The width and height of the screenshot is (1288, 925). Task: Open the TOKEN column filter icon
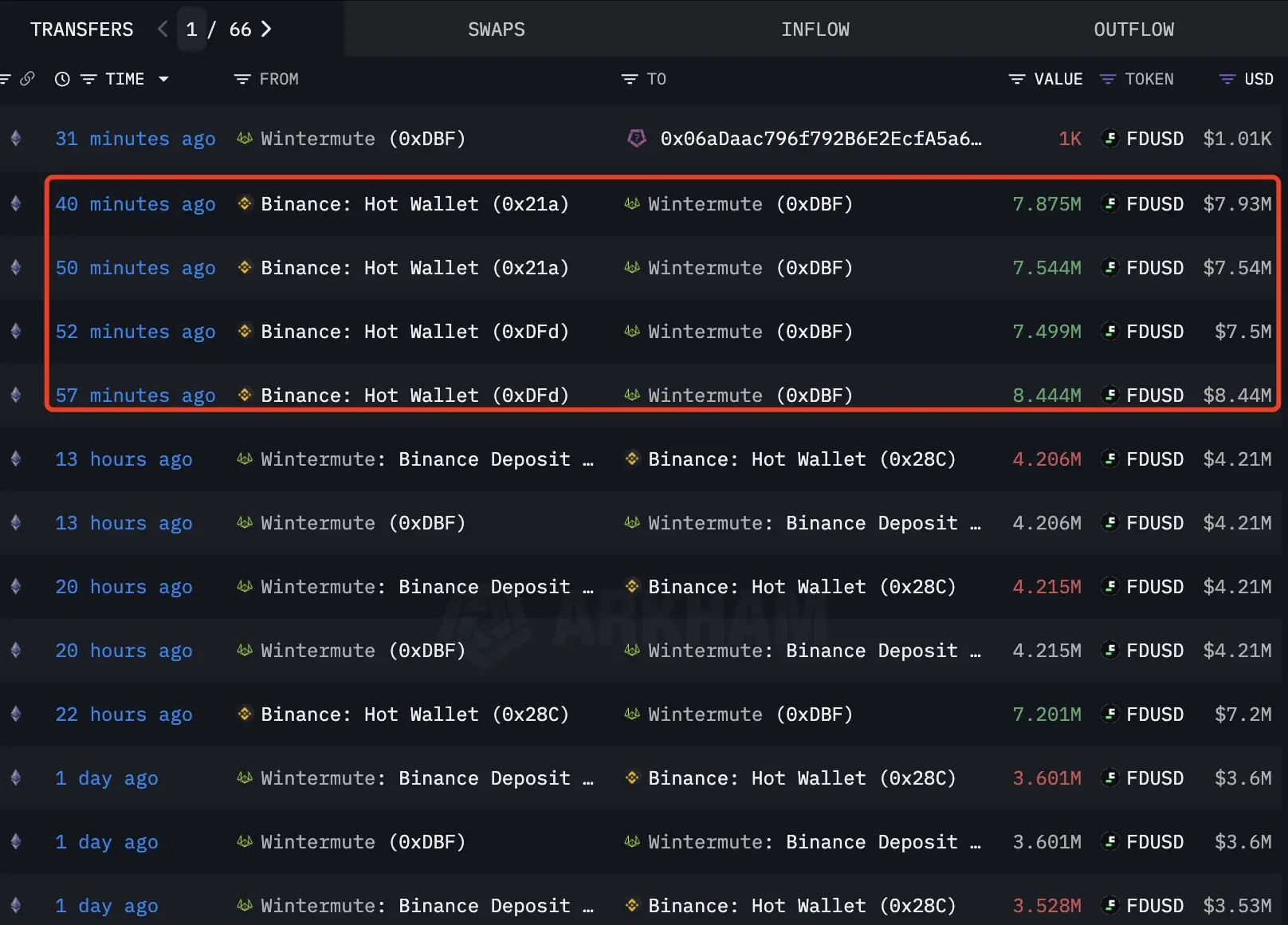pos(1107,79)
